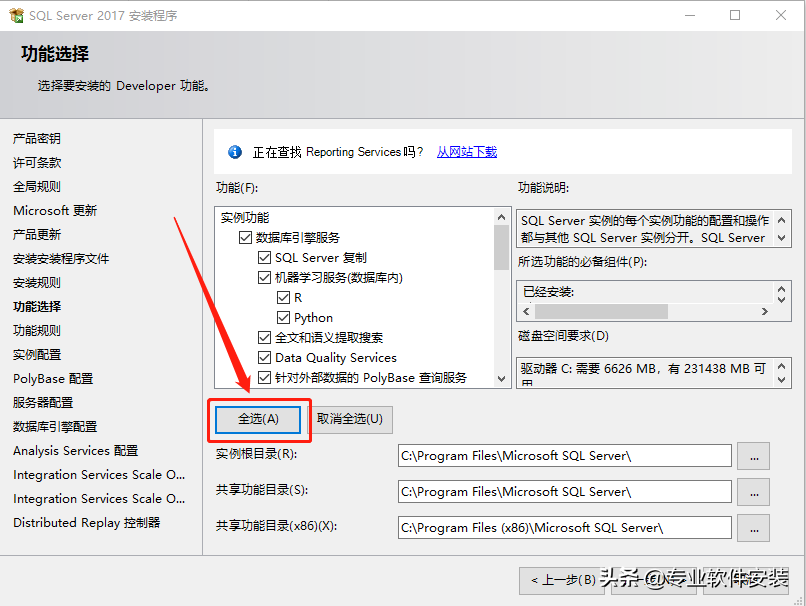This screenshot has height=606, width=806.
Task: Click the 共享功能目录(S) path field
Action: point(564,492)
